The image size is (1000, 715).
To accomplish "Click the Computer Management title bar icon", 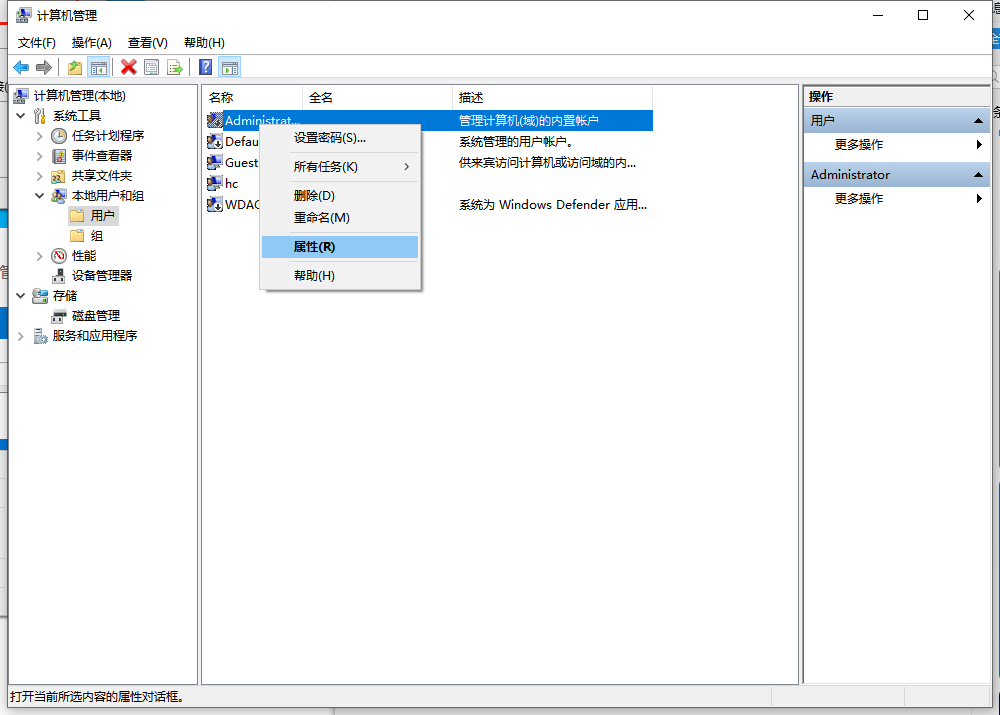I will tap(24, 15).
